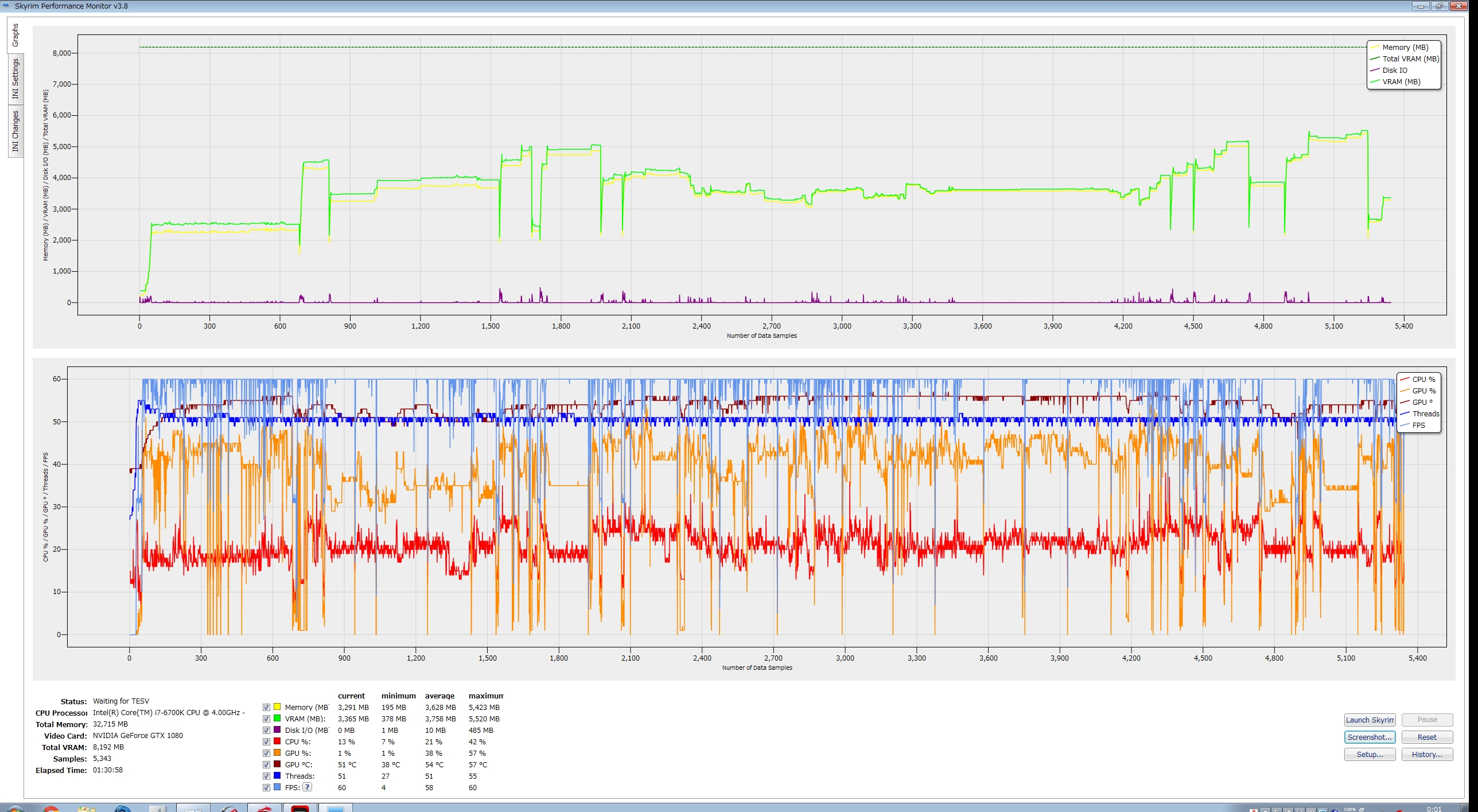Click the Screenshot... button
The image size is (1478, 812).
(1370, 737)
